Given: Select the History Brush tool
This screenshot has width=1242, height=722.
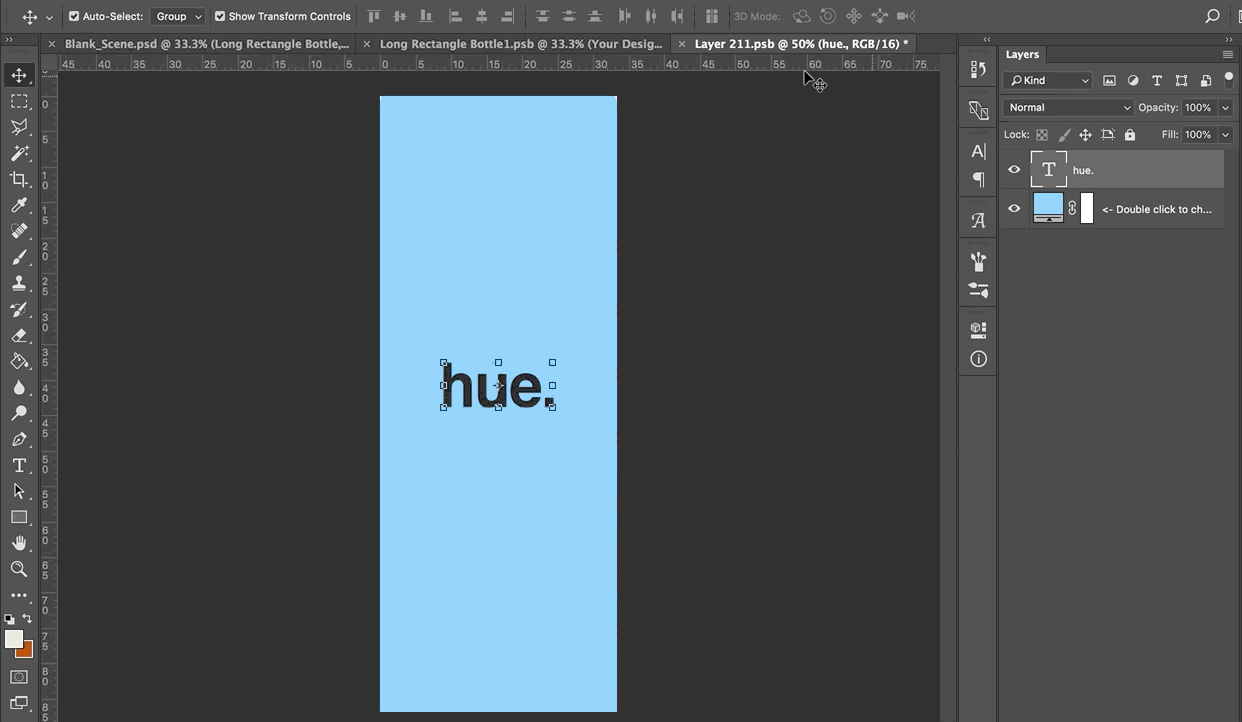Looking at the screenshot, I should click(19, 309).
